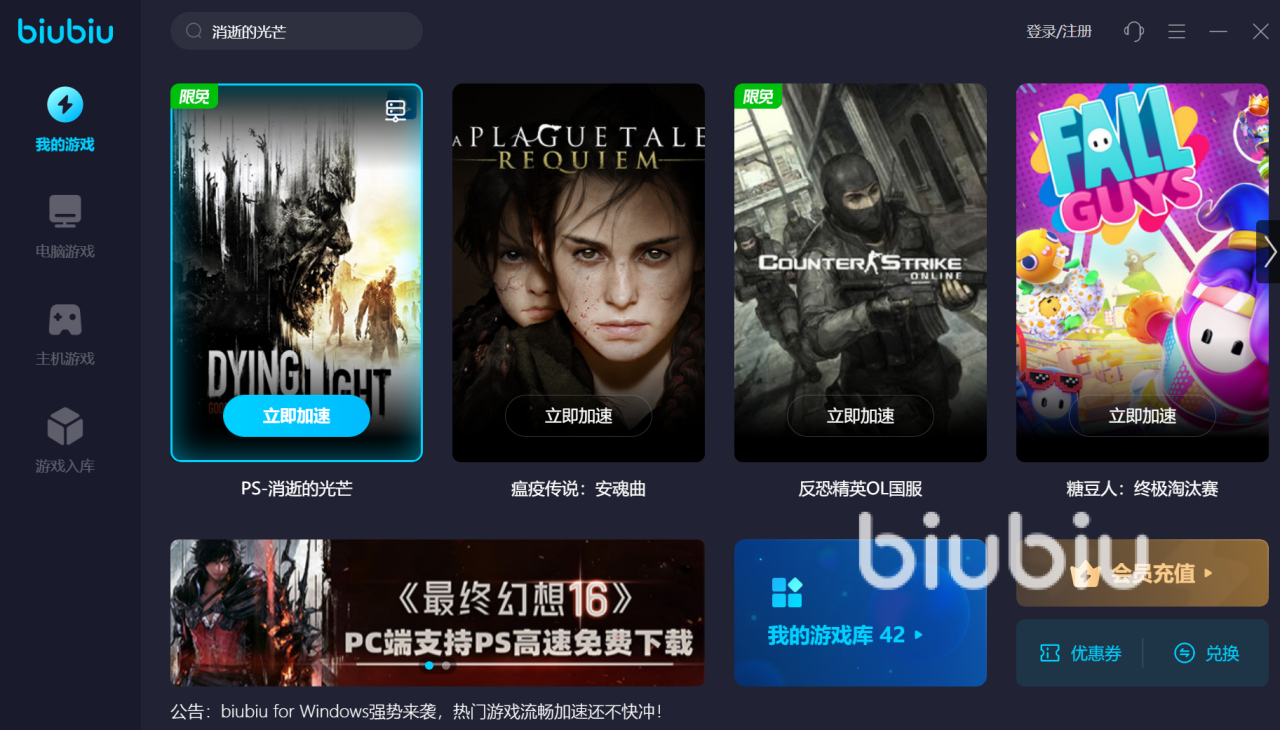Click 立即加速 on PS-消逝的光芒

296,416
